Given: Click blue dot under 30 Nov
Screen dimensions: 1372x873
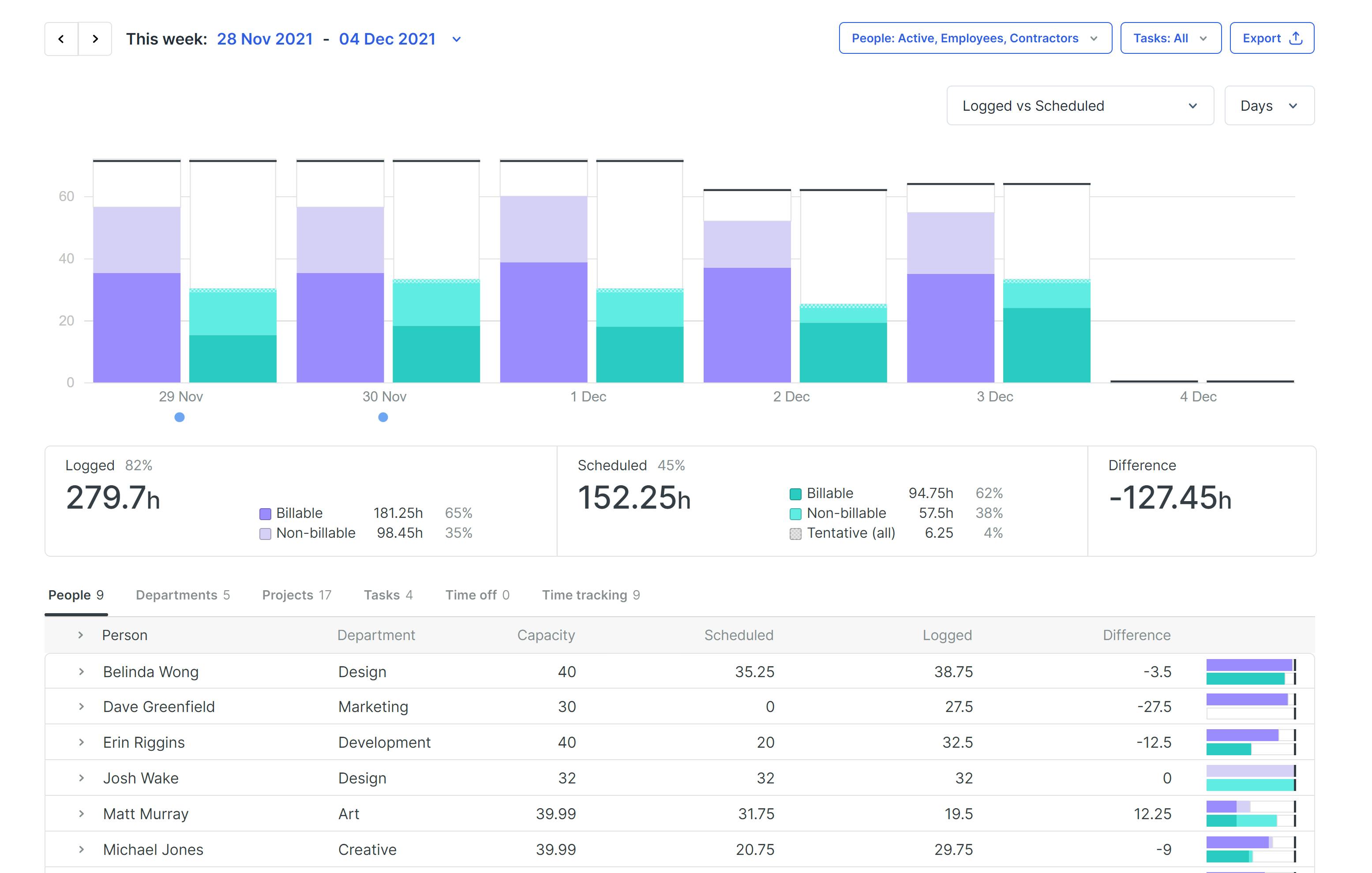Looking at the screenshot, I should tap(383, 417).
